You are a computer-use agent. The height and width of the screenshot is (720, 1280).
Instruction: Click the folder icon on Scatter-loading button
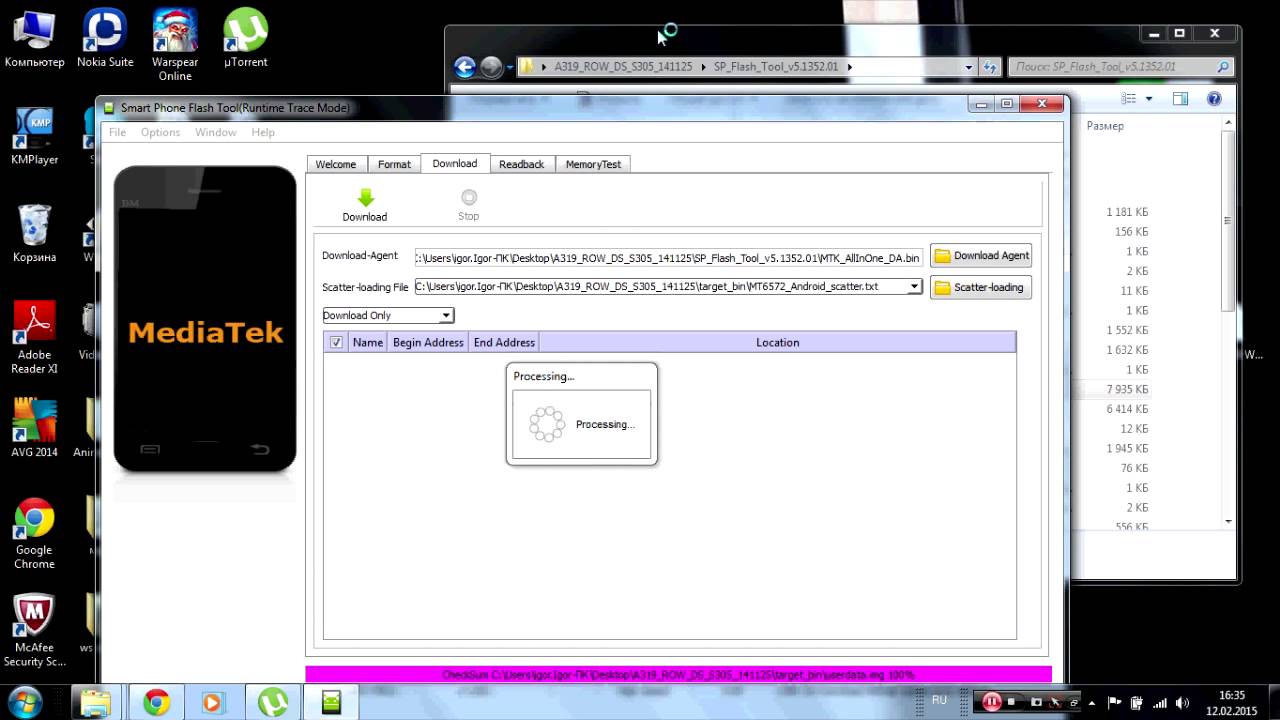pyautogui.click(x=942, y=288)
